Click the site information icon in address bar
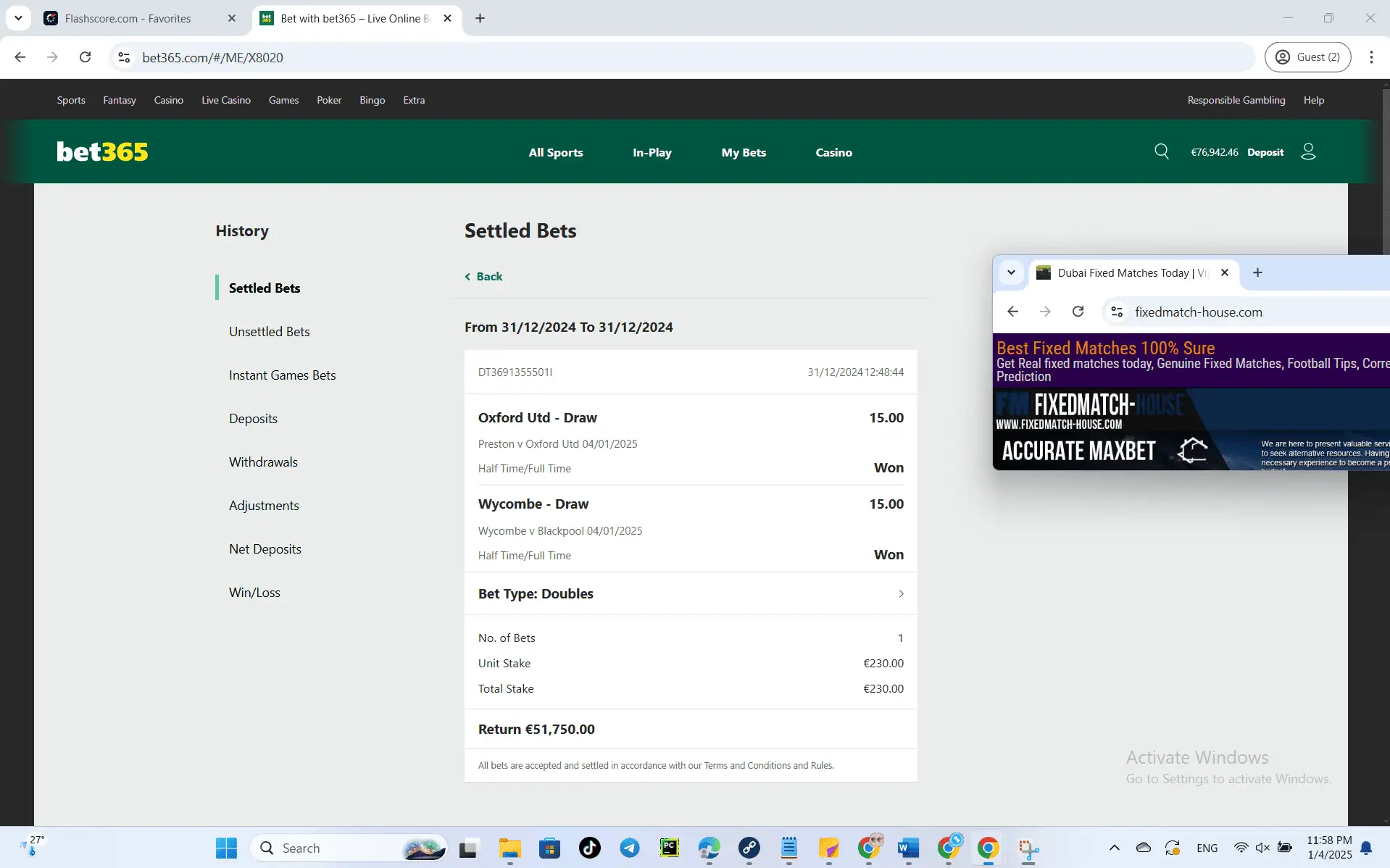The width and height of the screenshot is (1390, 868). [124, 57]
